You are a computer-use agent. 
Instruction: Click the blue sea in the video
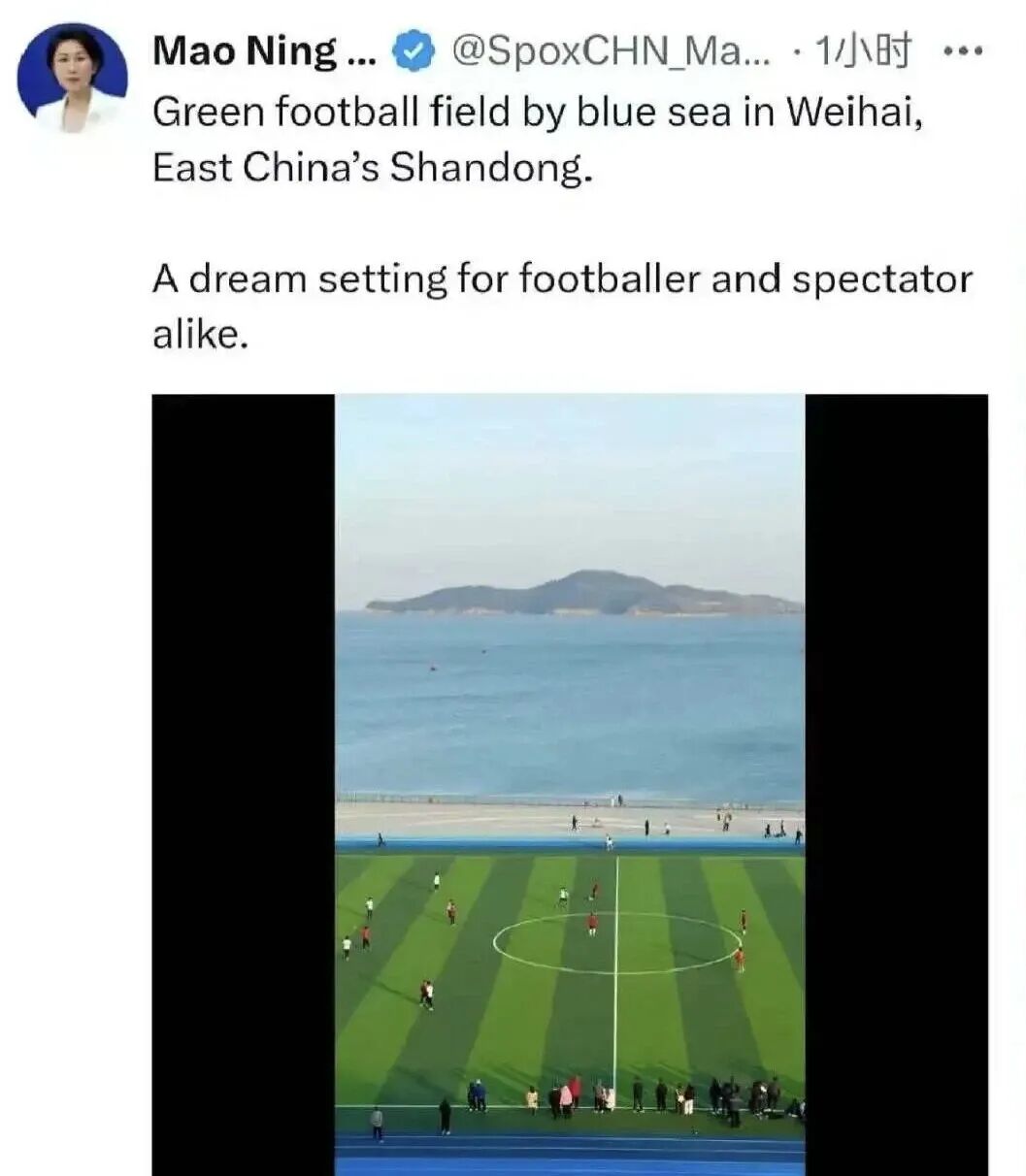coord(570,706)
